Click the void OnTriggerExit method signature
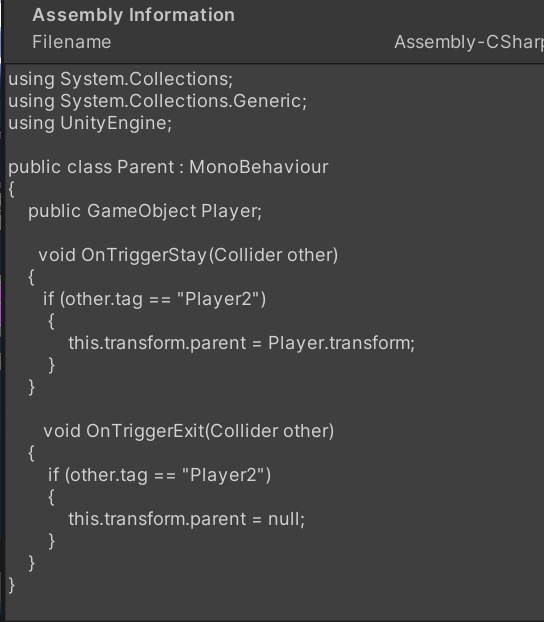The height and width of the screenshot is (622, 544). (188, 431)
